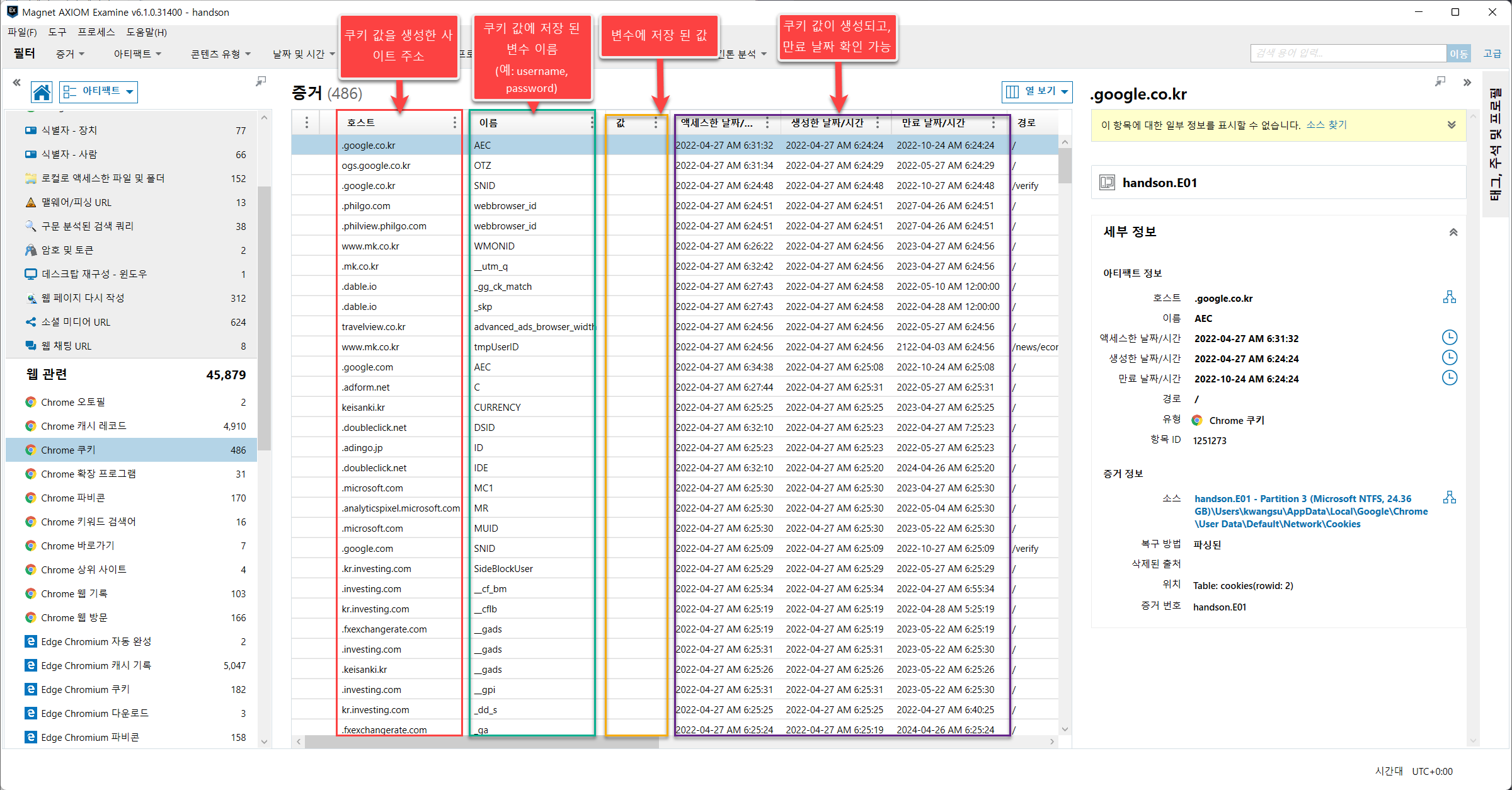The image size is (1512, 790).
Task: Expand the info notice with the double chevron
Action: (1452, 125)
